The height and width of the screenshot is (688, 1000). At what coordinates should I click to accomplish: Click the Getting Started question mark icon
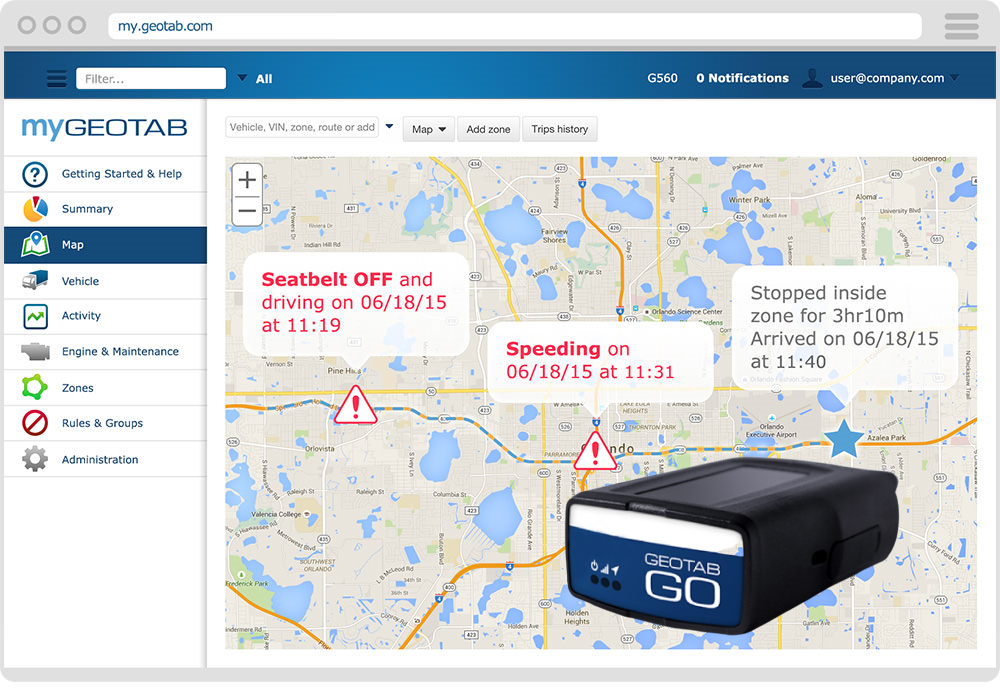(x=35, y=174)
